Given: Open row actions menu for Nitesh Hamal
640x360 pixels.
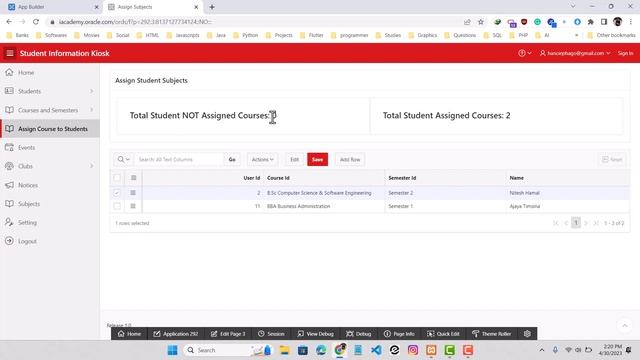Looking at the screenshot, I should click(133, 193).
